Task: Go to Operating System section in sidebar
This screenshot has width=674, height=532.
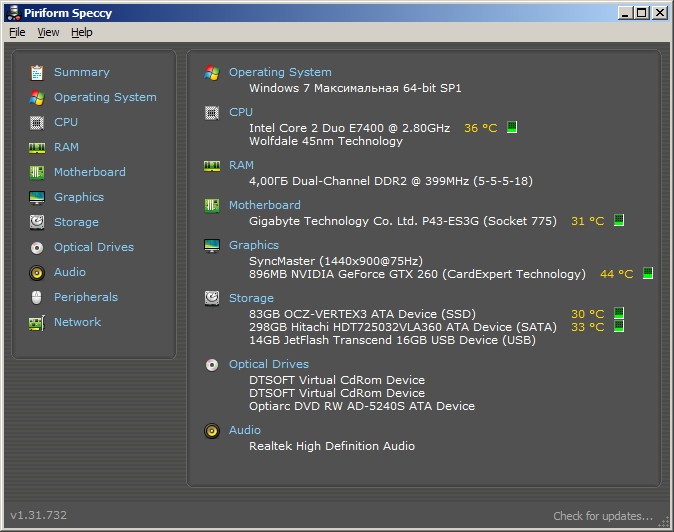Action: pyautogui.click(x=105, y=98)
